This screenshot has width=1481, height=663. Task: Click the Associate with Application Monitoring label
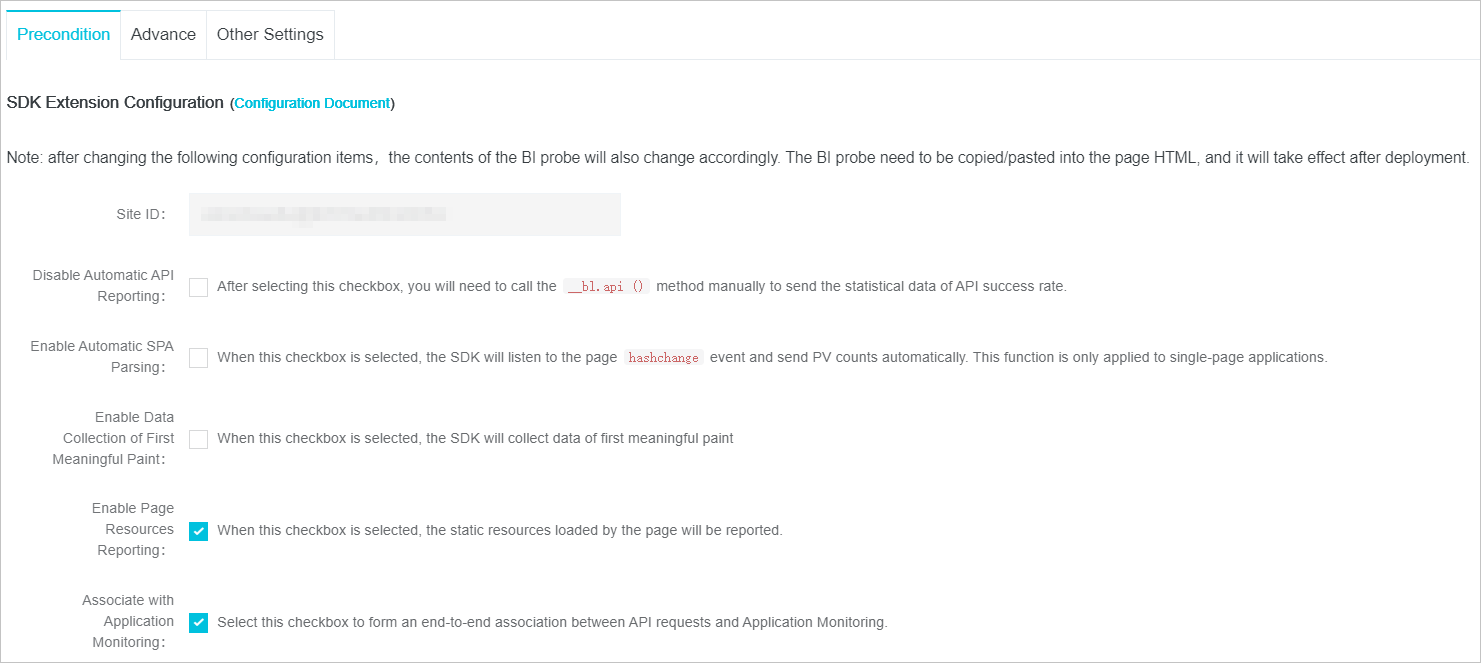(x=128, y=621)
